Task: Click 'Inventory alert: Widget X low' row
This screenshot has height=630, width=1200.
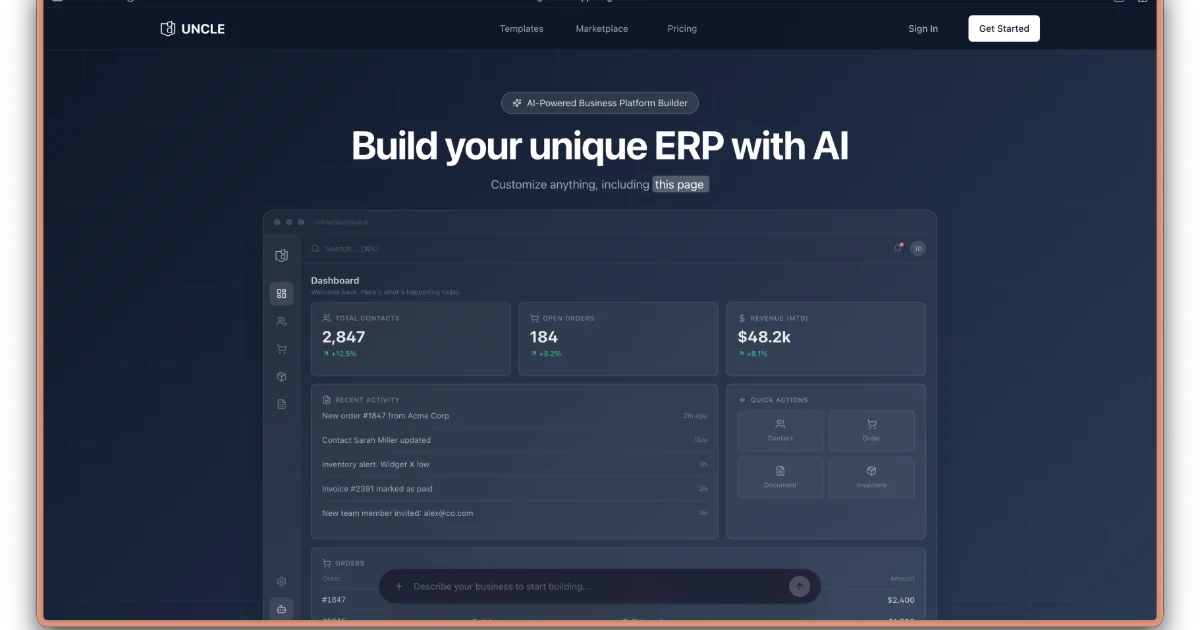Action: pos(514,465)
